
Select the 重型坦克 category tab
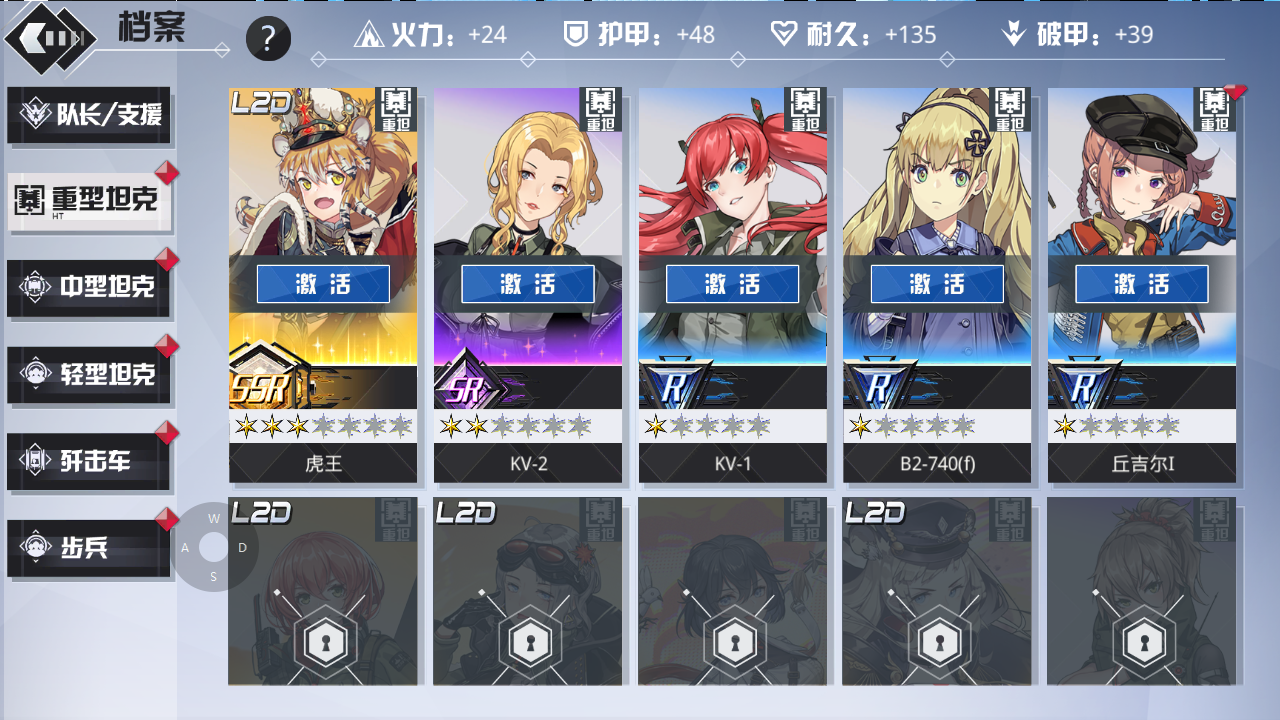90,201
